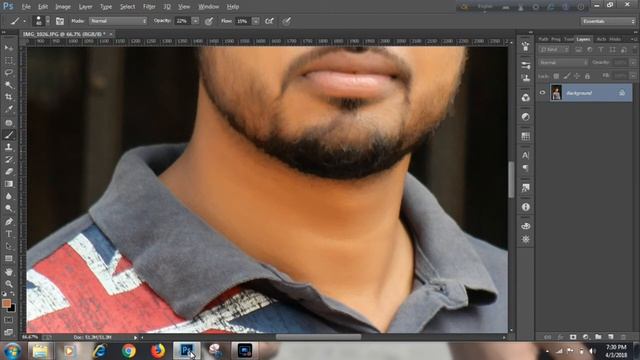Open the layer blend mode dropdown
Viewport: 640px width, 360px height.
click(563, 62)
